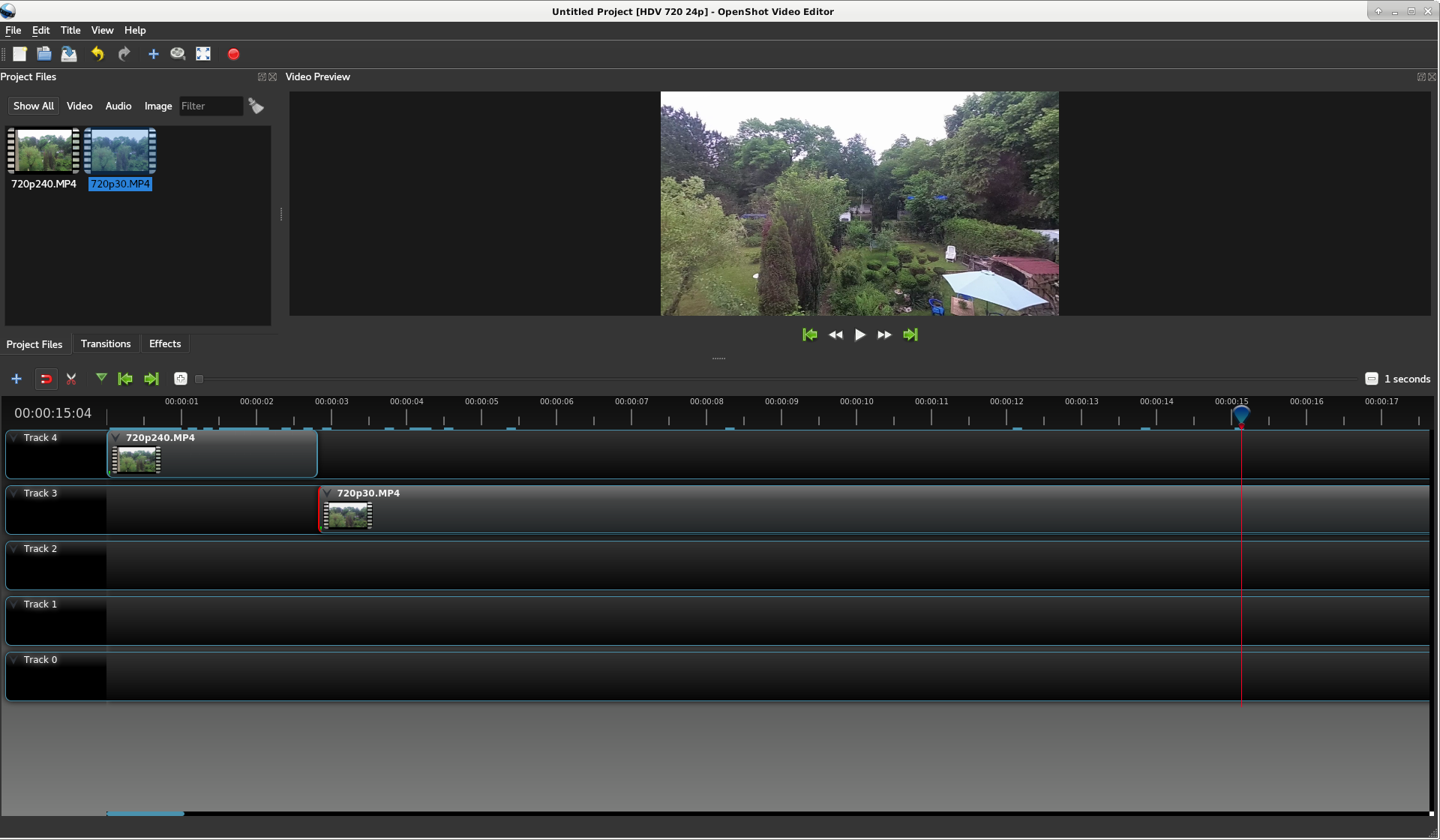Collapse the Track 2 header
The height and width of the screenshot is (840, 1440).
pos(13,548)
